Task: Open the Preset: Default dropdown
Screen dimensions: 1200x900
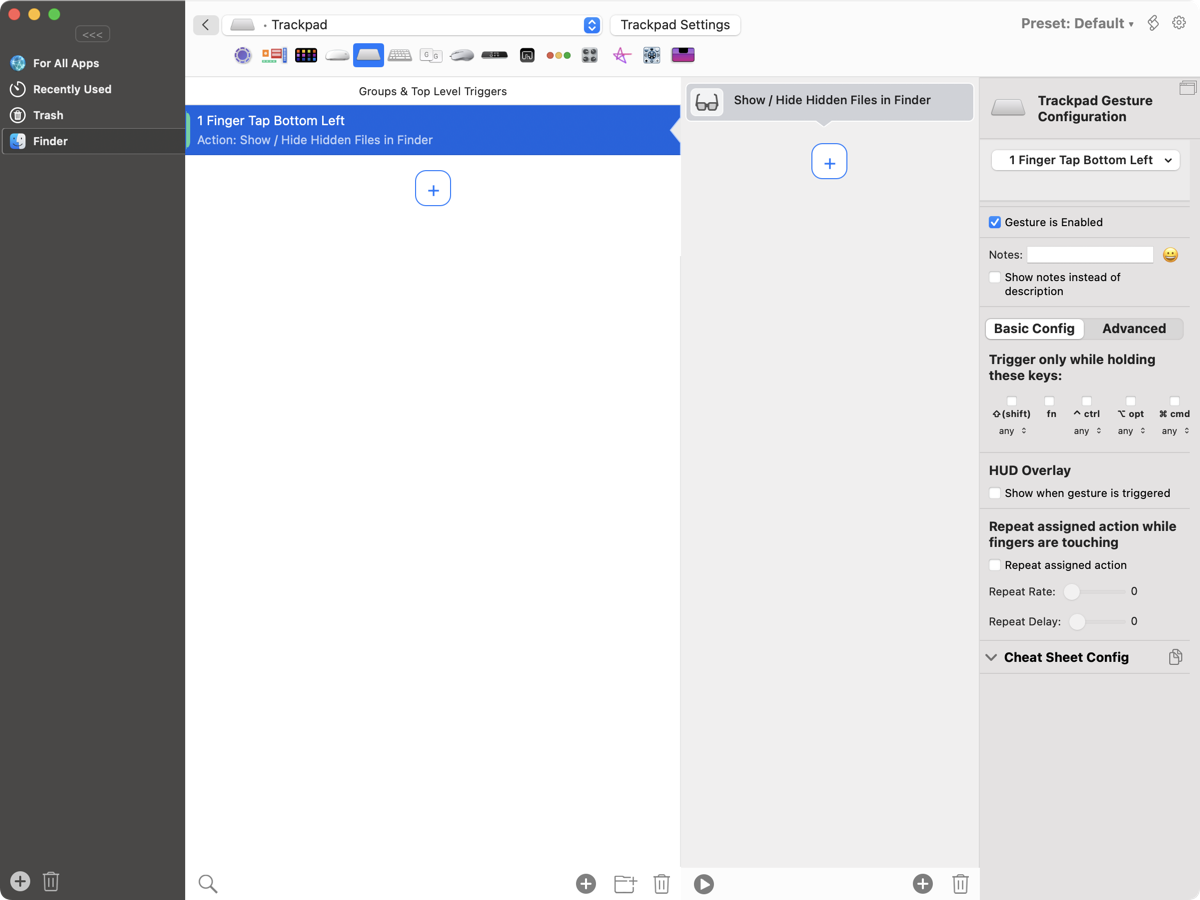Action: [x=1078, y=22]
